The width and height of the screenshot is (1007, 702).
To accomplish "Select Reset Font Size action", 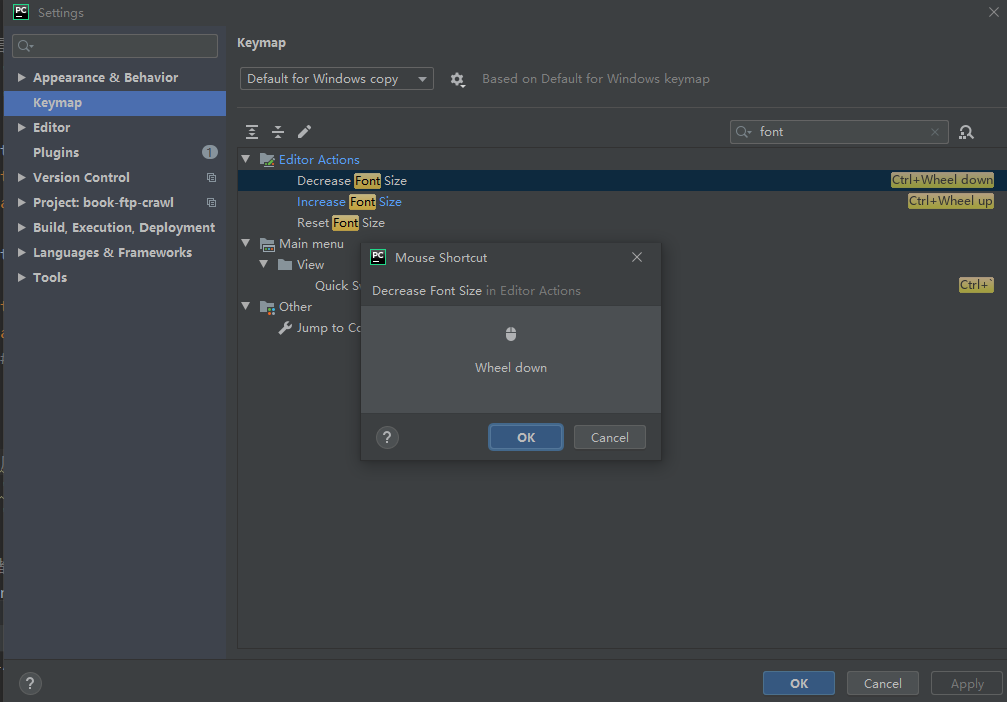I will click(622, 223).
